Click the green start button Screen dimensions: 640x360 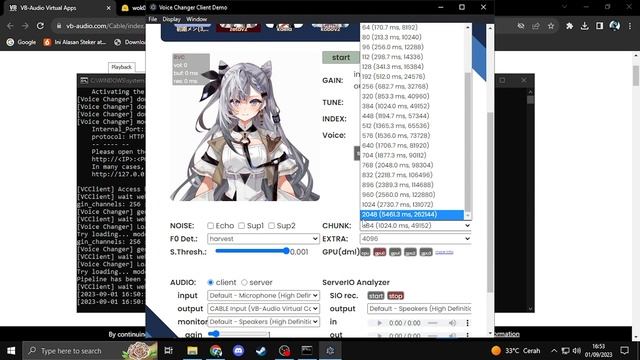tap(341, 58)
